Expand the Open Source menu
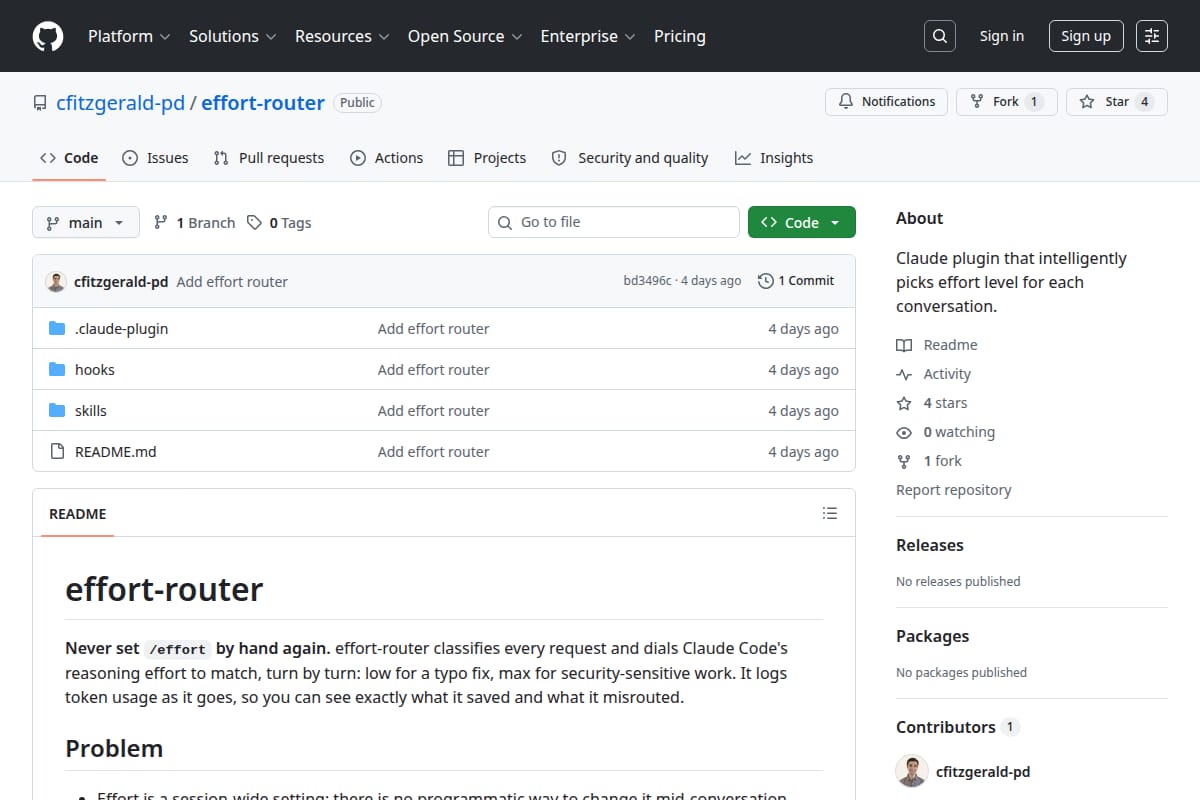The image size is (1200, 800). [x=465, y=36]
